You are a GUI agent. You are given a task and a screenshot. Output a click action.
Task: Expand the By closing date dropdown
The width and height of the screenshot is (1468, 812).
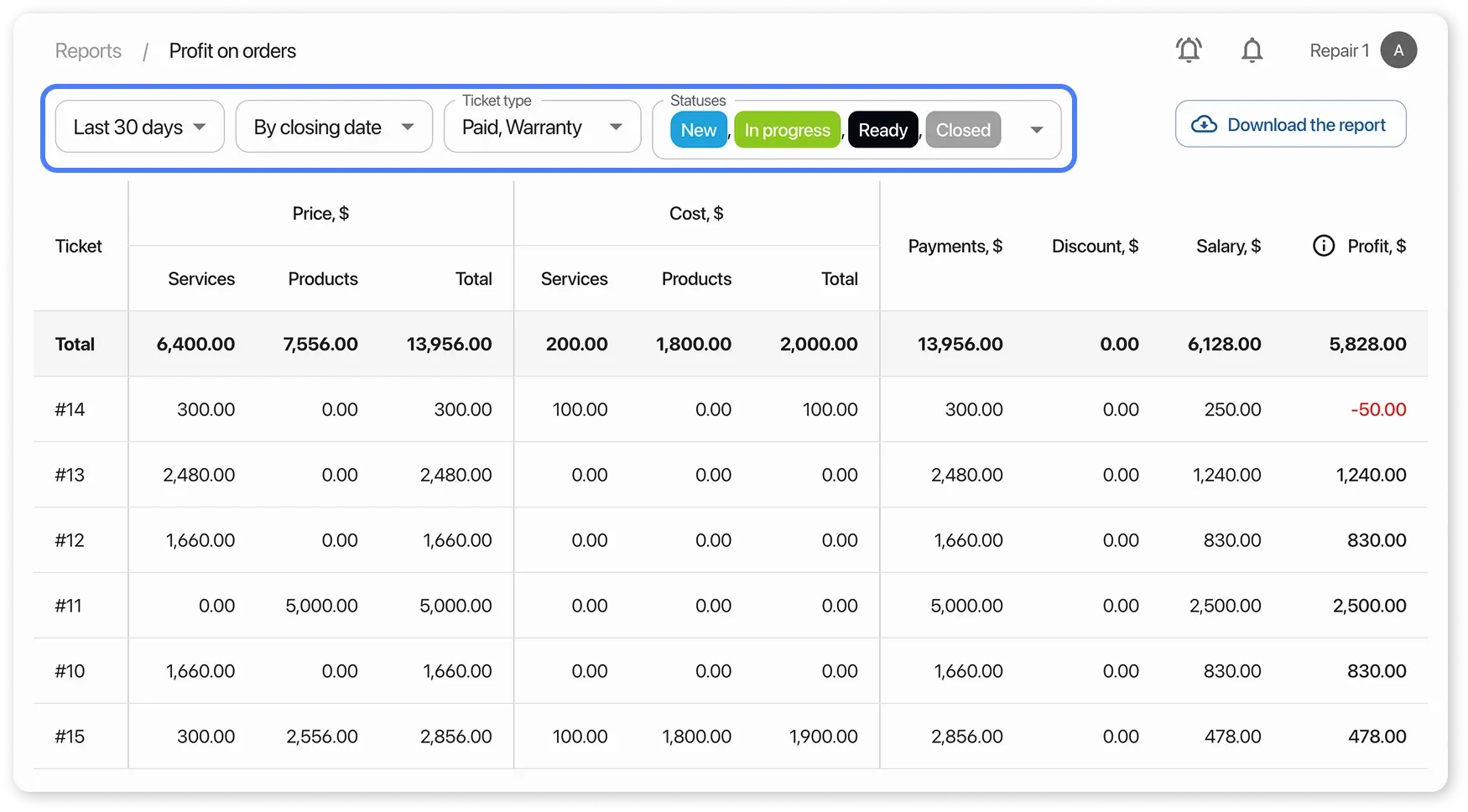(334, 127)
